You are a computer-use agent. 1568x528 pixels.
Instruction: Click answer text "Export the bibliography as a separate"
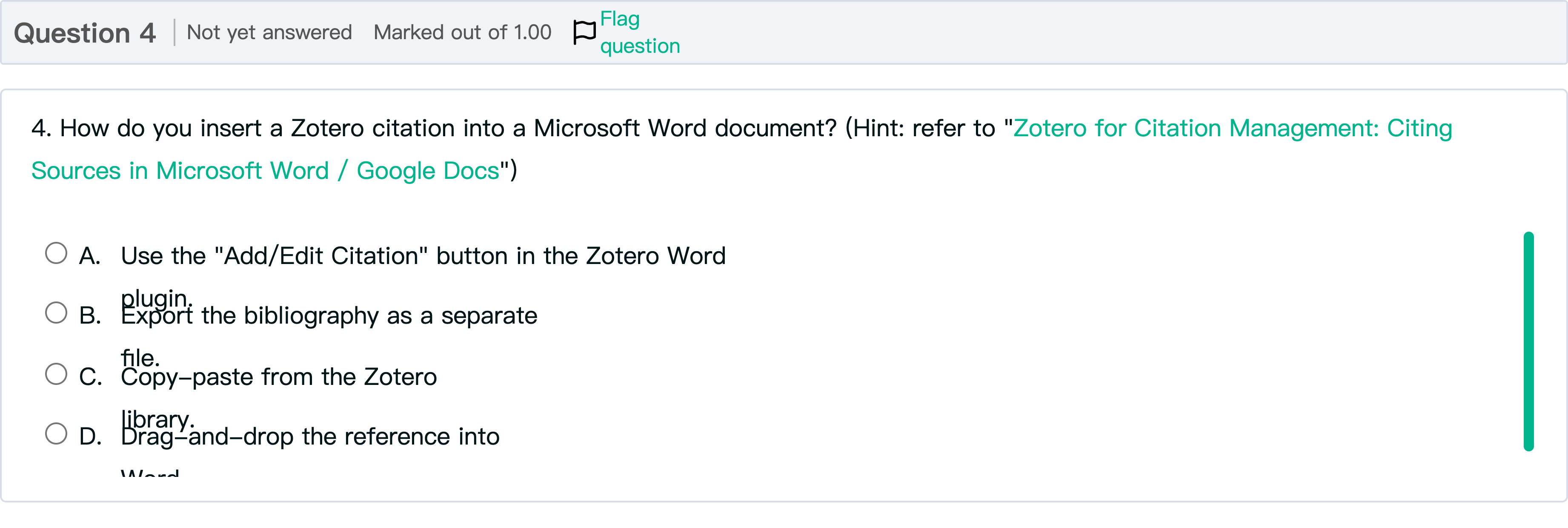(x=329, y=316)
